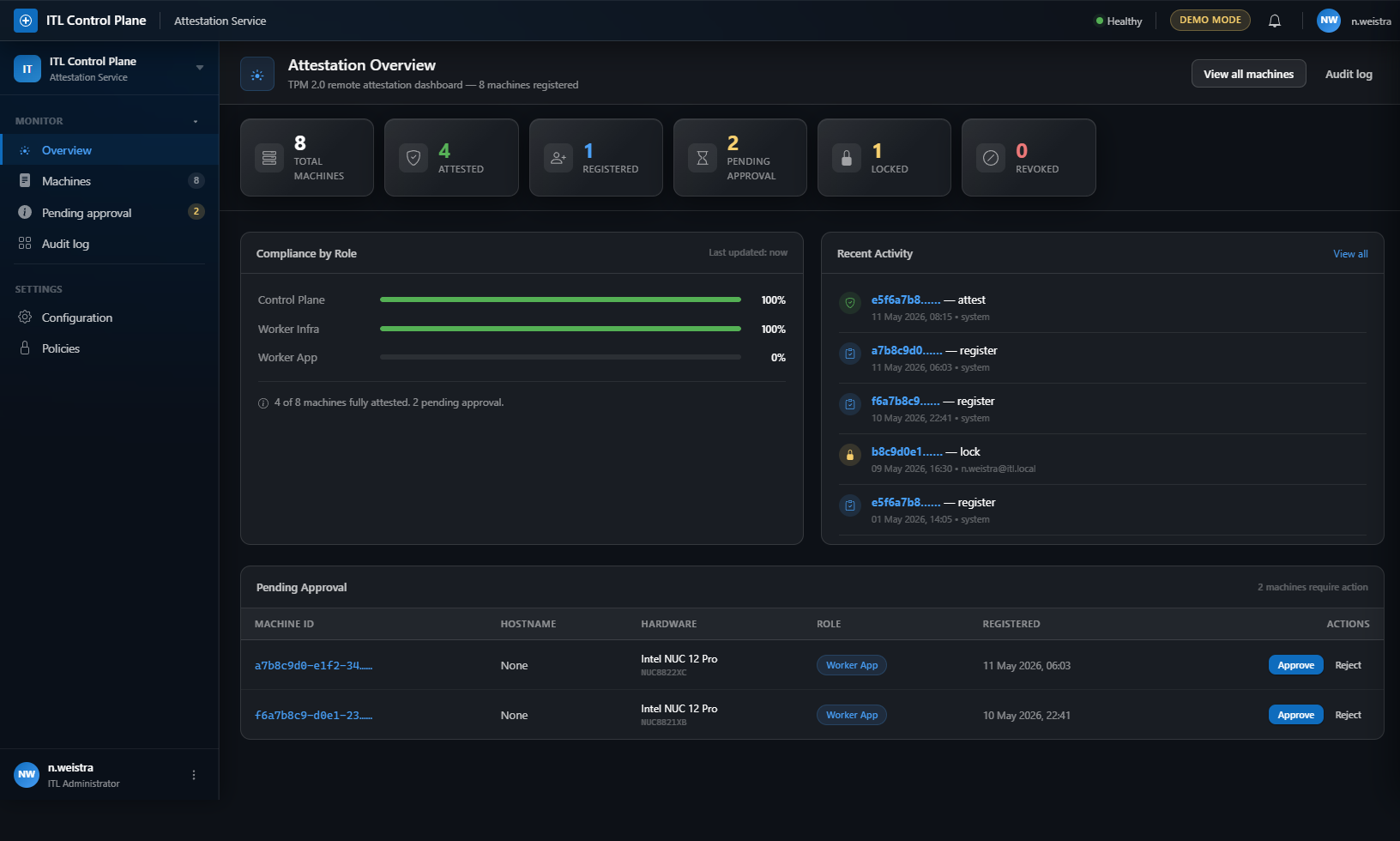Click the NW avatar in top bar

click(x=1329, y=21)
